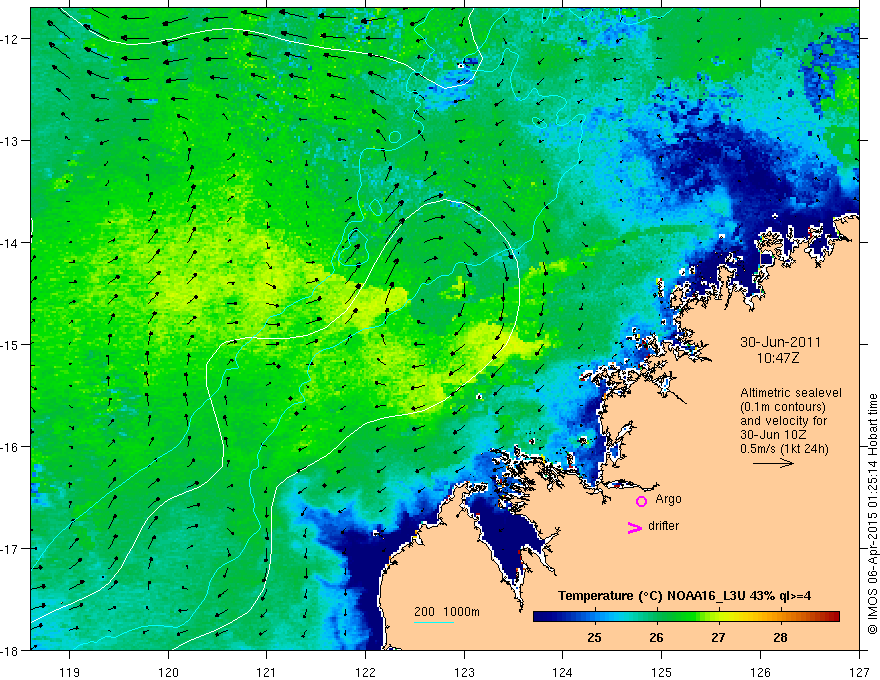Click the 'Argo' legend label

click(668, 499)
